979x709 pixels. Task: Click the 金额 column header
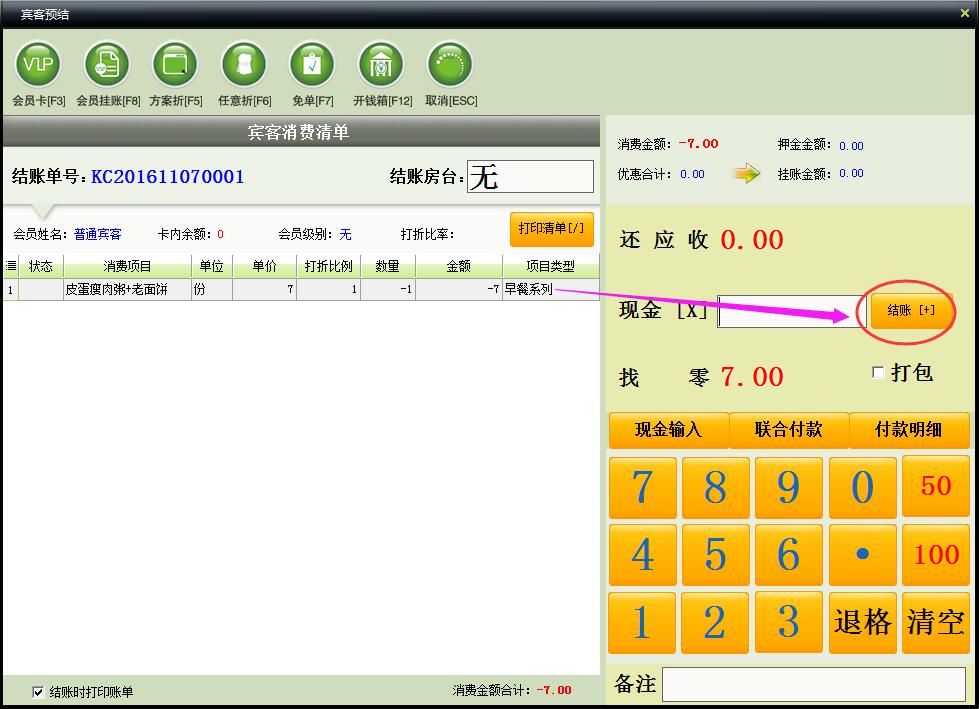point(459,266)
